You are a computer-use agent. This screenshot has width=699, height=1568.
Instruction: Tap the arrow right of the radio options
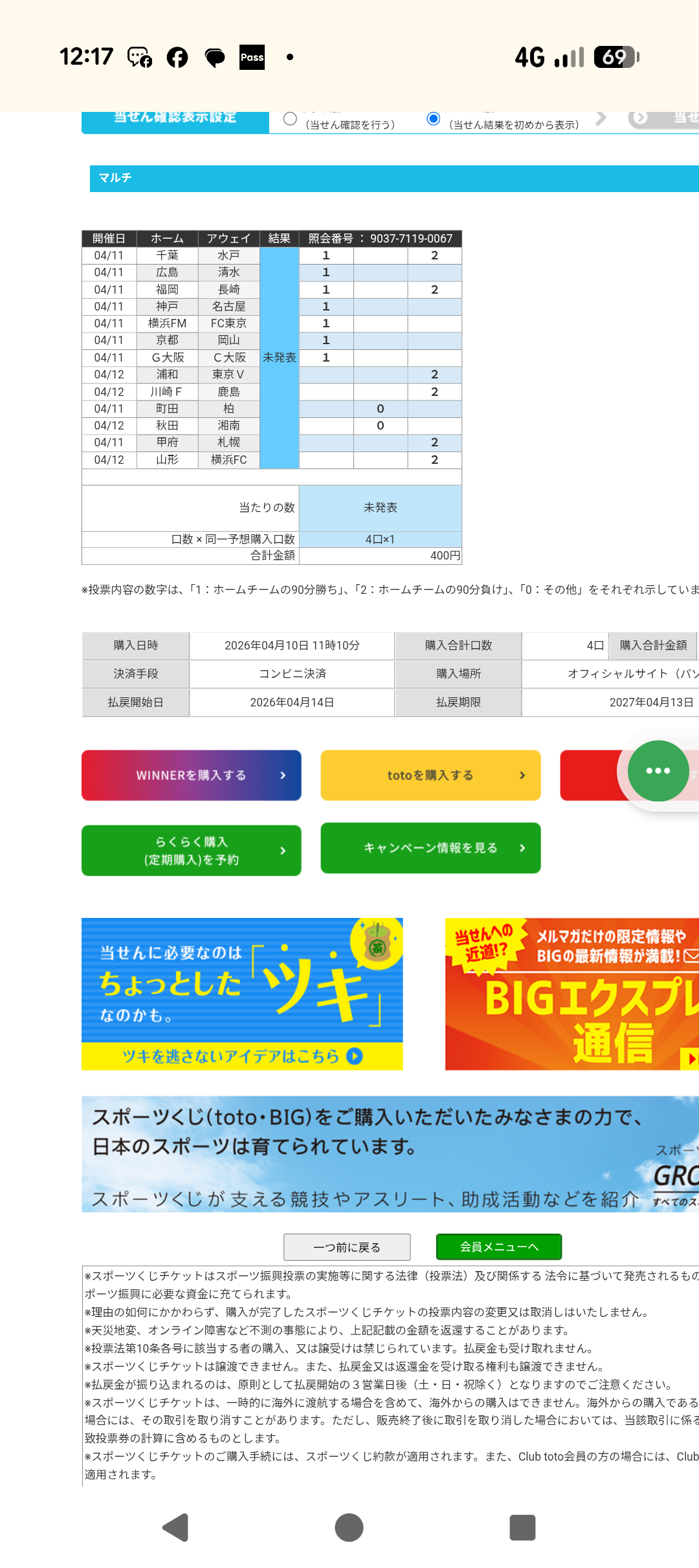[601, 118]
